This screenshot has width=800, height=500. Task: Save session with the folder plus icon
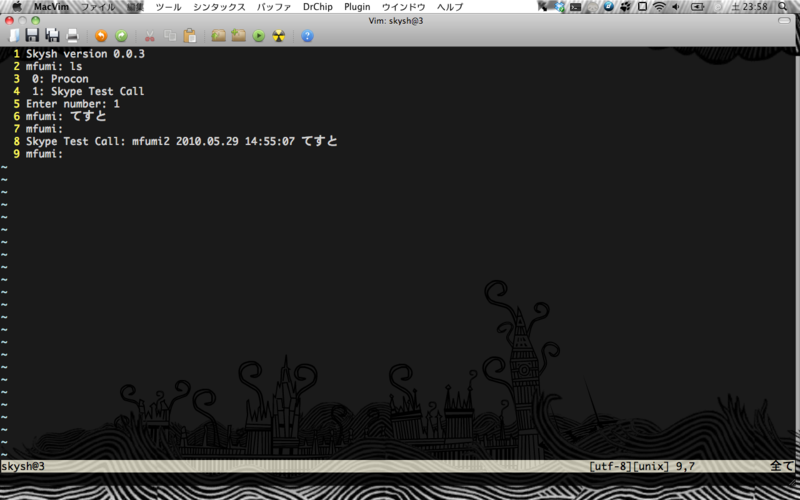[239, 36]
